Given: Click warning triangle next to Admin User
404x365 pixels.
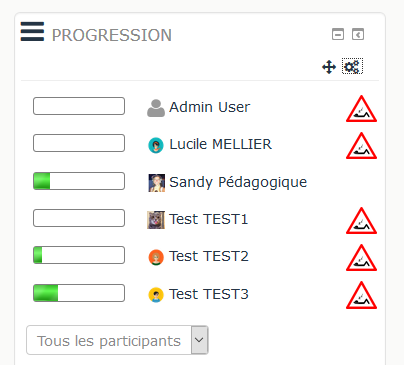Looking at the screenshot, I should point(361,109).
